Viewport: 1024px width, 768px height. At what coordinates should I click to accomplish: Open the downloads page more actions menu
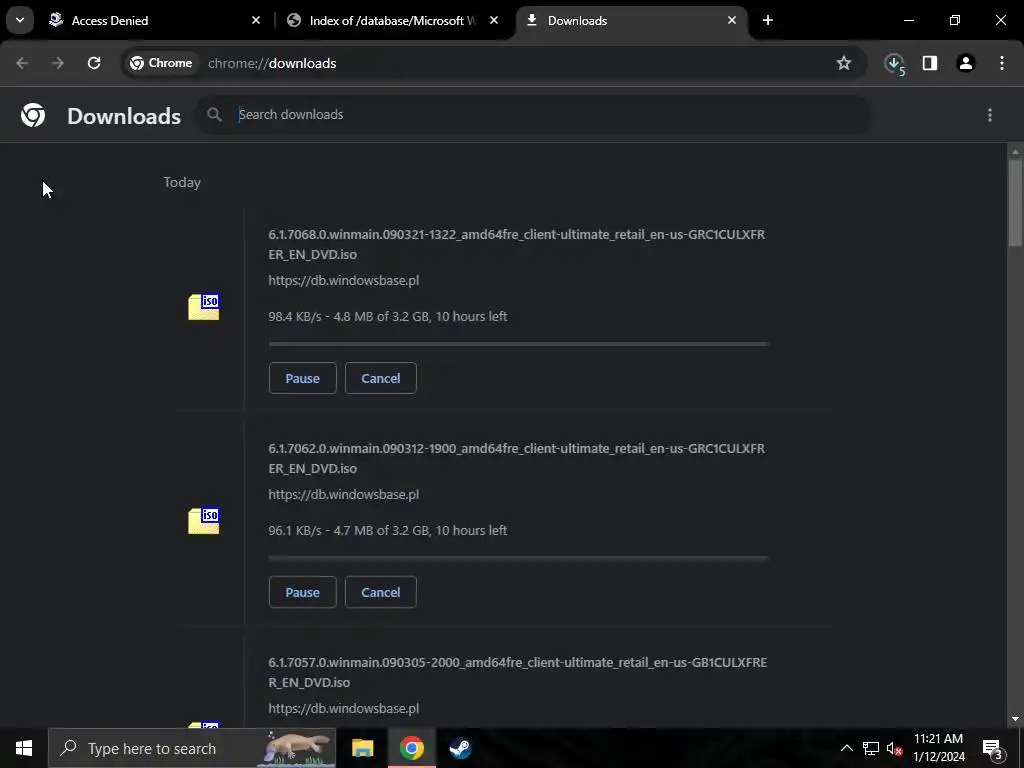coord(990,115)
